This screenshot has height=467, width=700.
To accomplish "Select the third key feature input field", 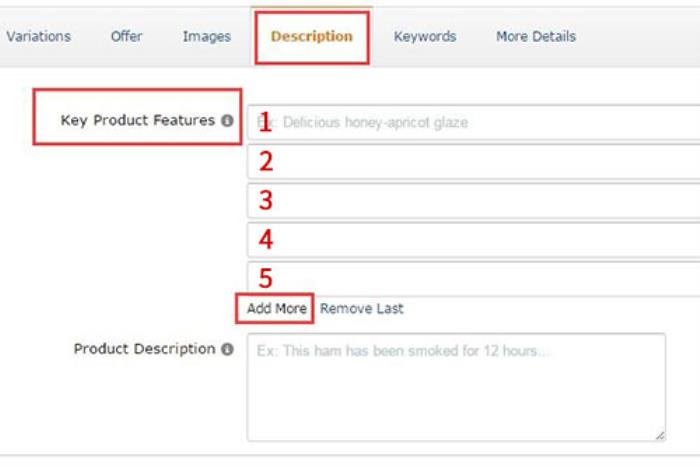I will pyautogui.click(x=470, y=200).
